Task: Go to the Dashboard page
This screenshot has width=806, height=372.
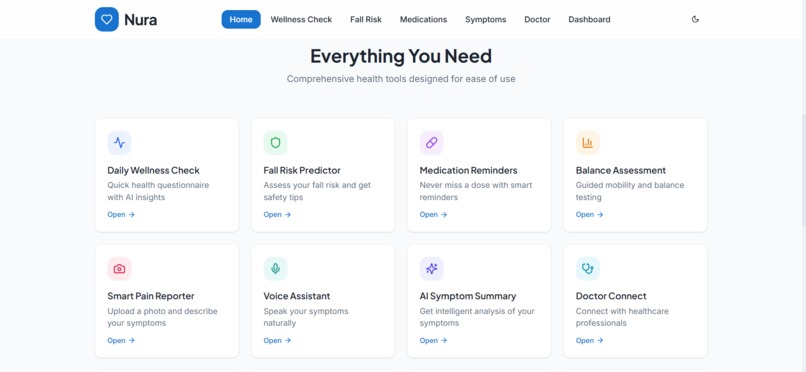Action: pos(589,20)
